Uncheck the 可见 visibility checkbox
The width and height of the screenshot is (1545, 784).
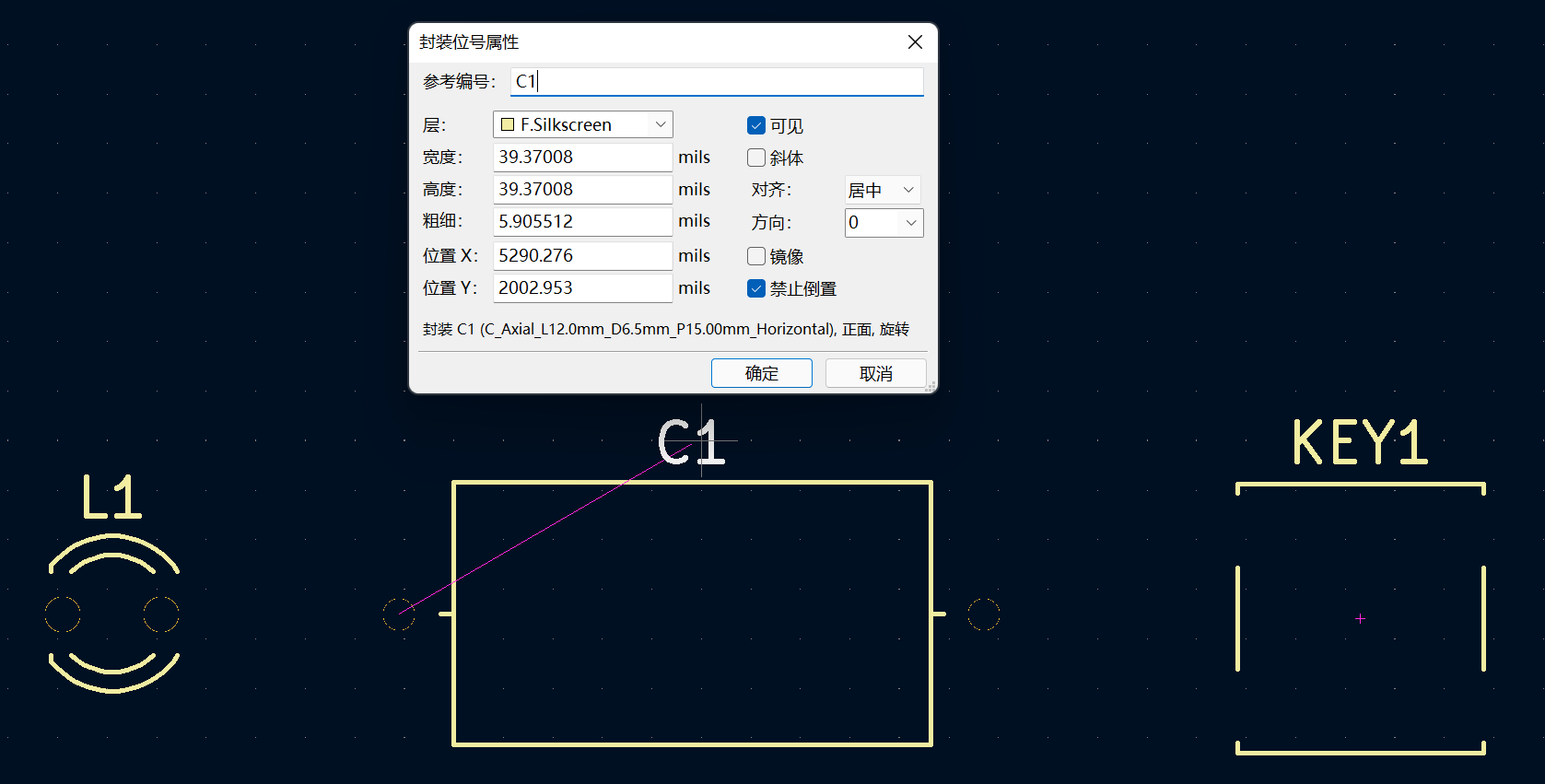pyautogui.click(x=756, y=125)
